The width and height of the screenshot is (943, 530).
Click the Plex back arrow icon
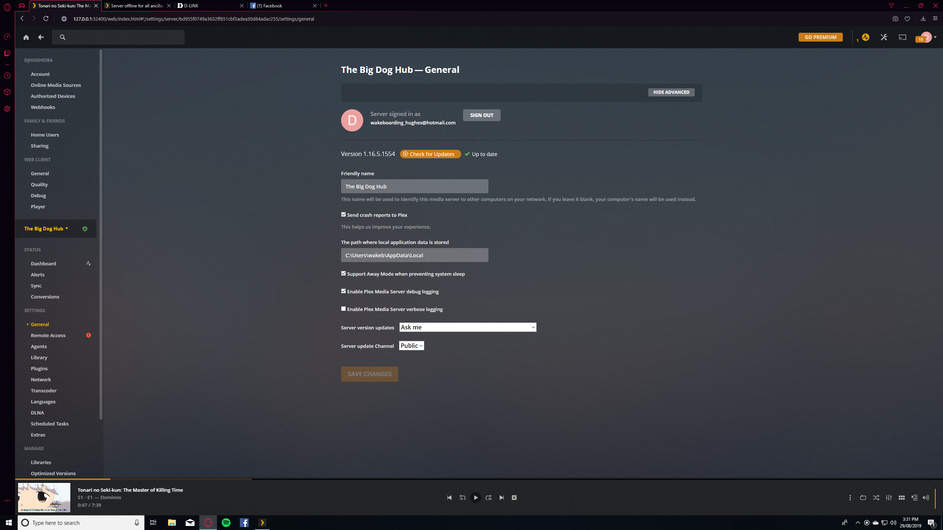pos(41,37)
